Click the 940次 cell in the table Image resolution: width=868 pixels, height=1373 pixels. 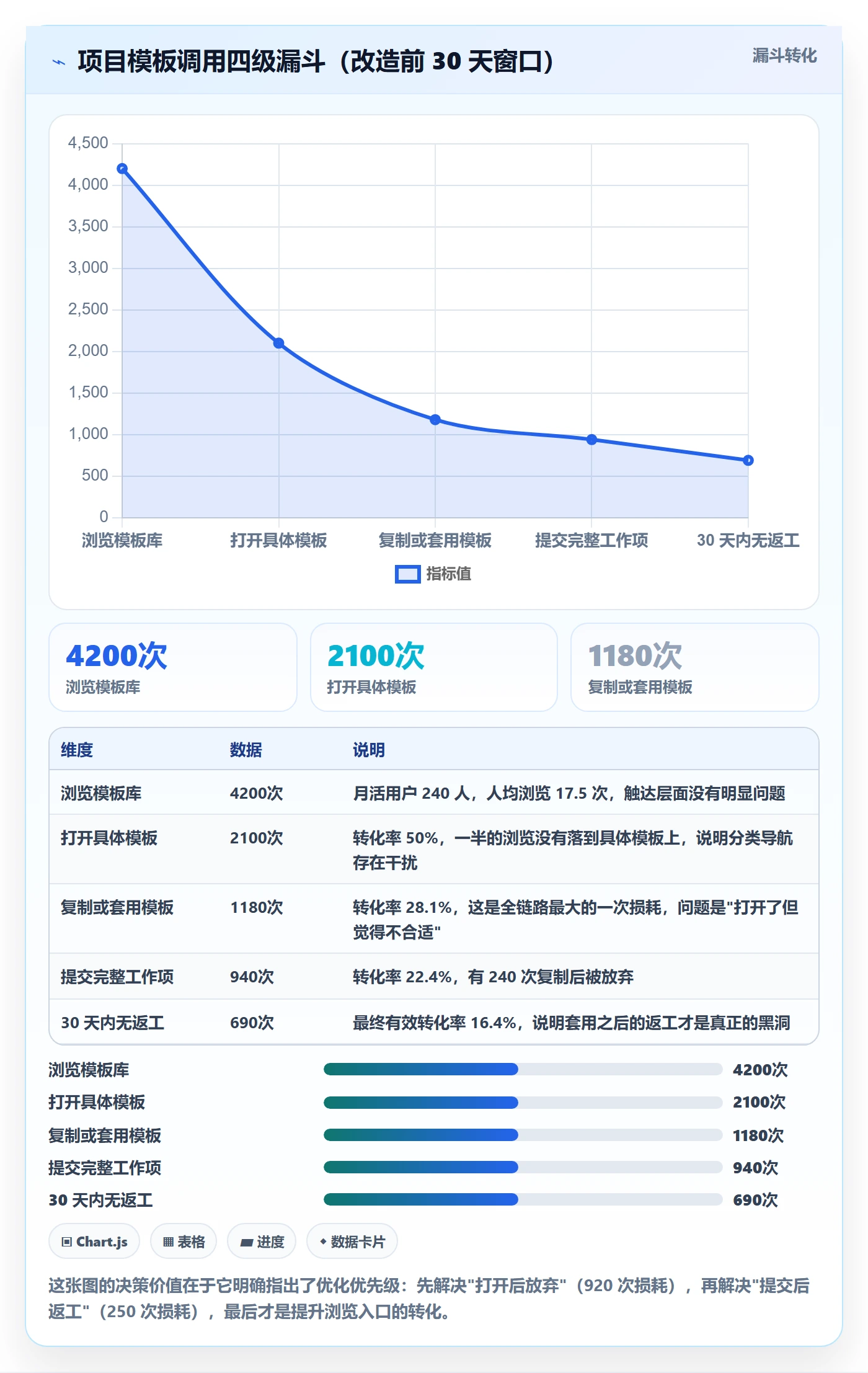pyautogui.click(x=252, y=977)
